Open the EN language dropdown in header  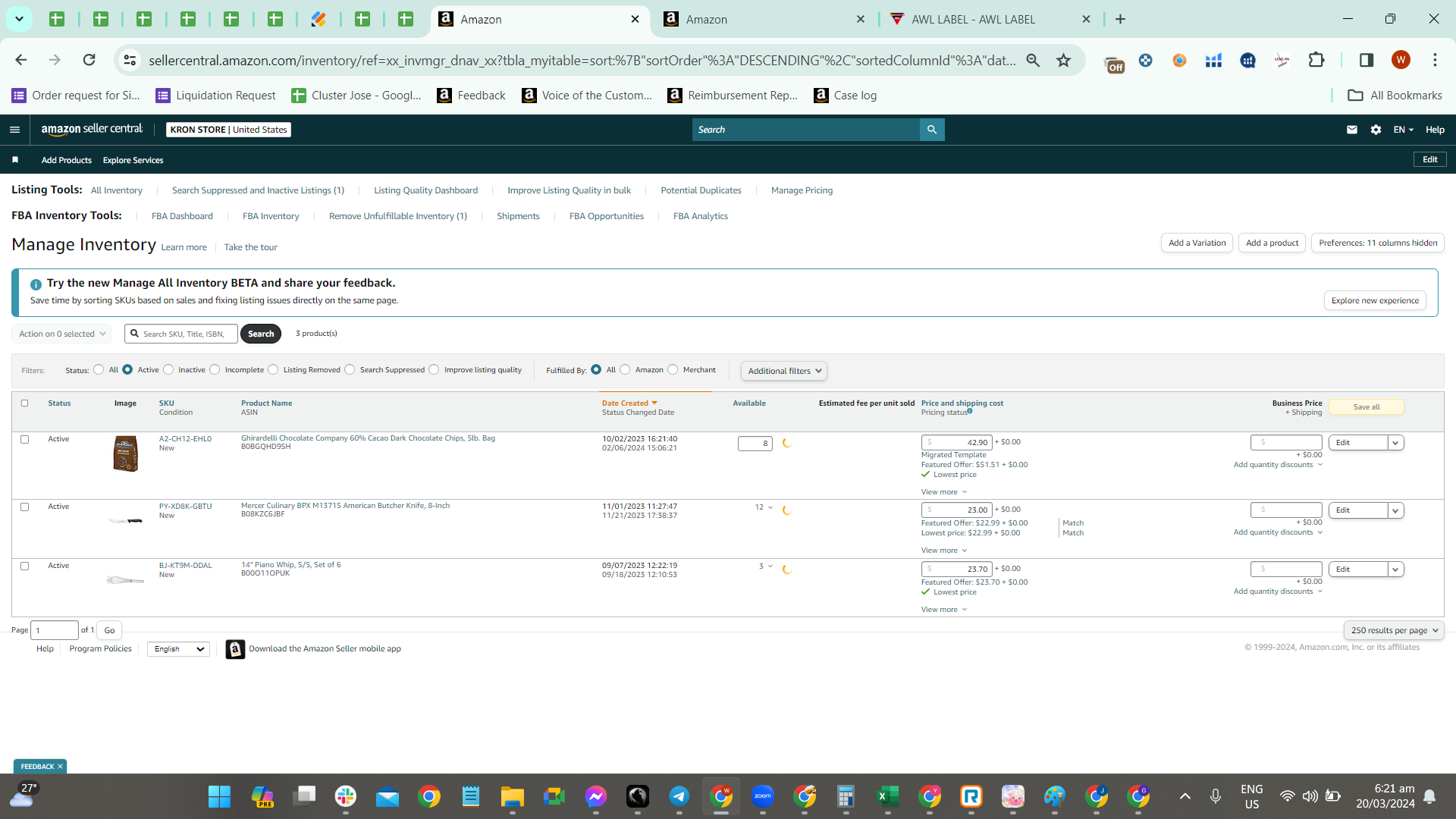click(1403, 130)
